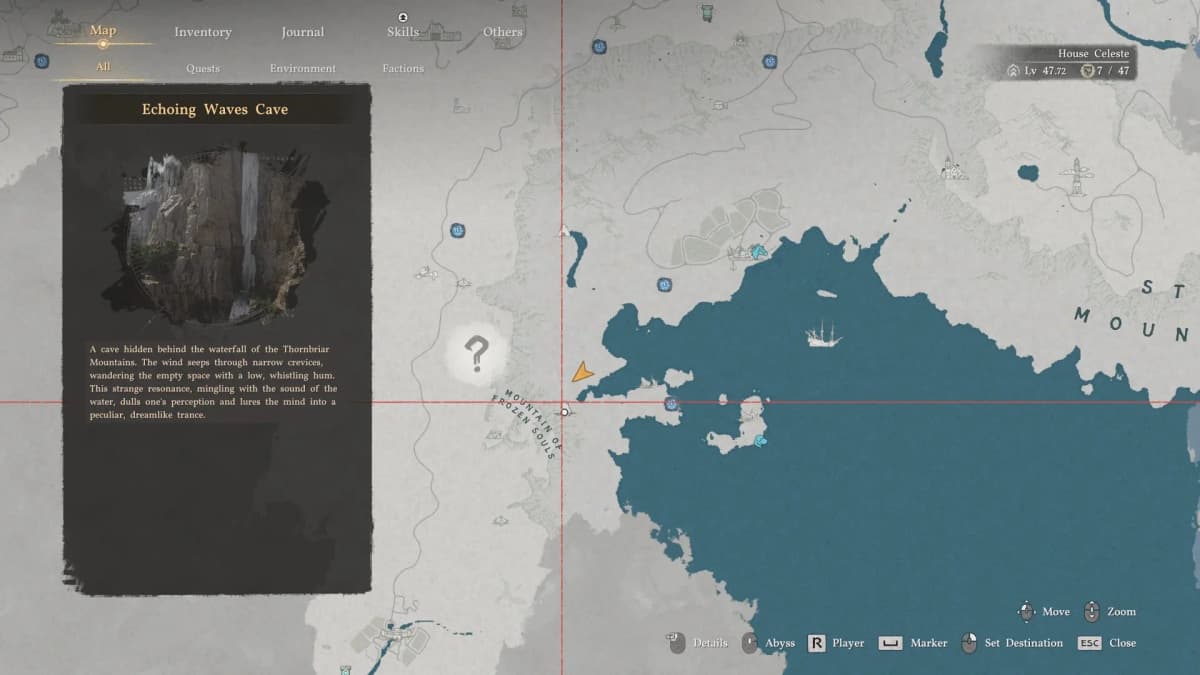Image resolution: width=1200 pixels, height=675 pixels.
Task: Click the castle icon left of the lighthouse
Action: tap(954, 170)
